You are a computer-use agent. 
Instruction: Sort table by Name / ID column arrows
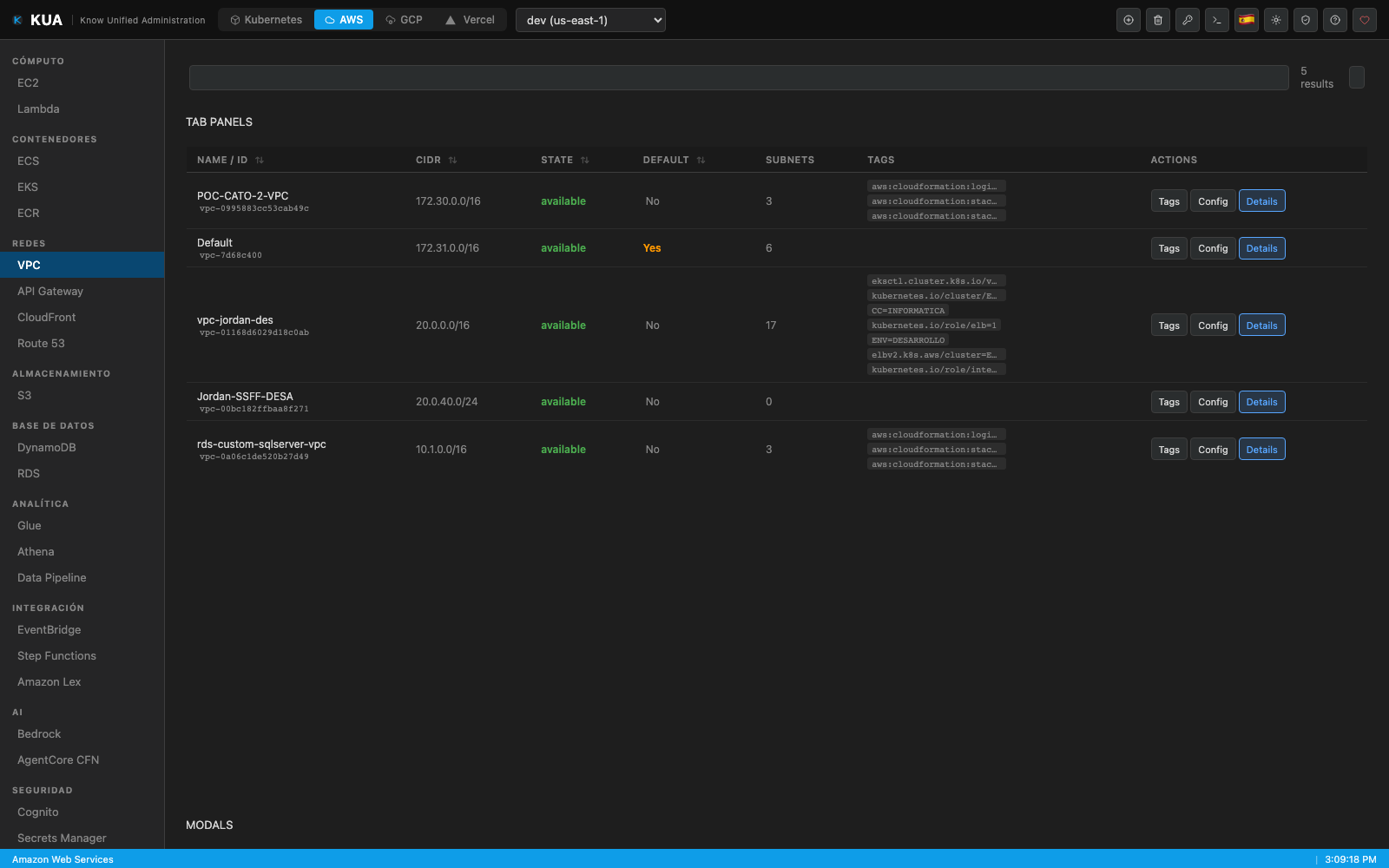coord(260,161)
